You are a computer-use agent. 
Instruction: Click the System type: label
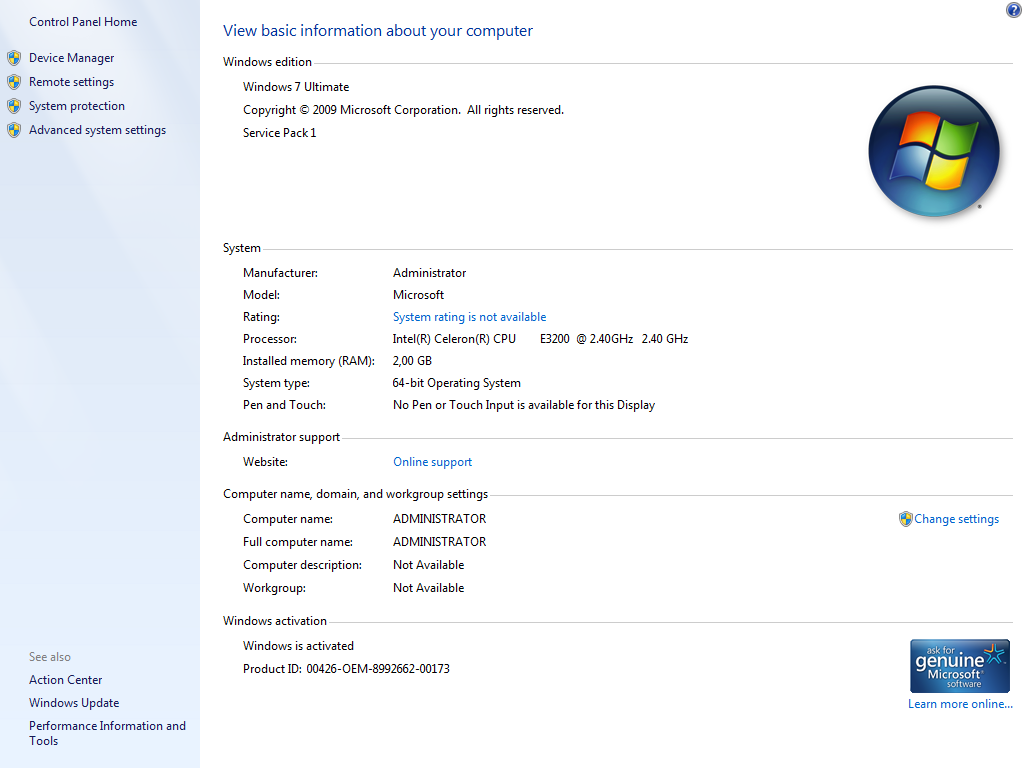[x=276, y=383]
